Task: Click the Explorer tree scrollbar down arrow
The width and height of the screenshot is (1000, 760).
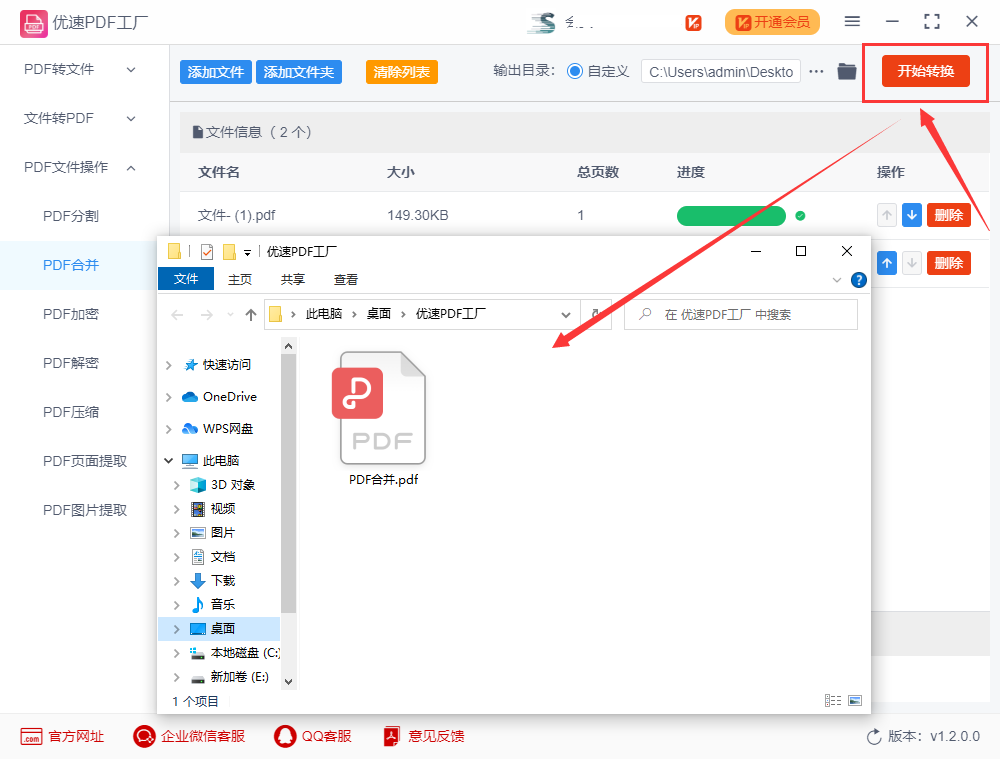Action: coord(288,682)
